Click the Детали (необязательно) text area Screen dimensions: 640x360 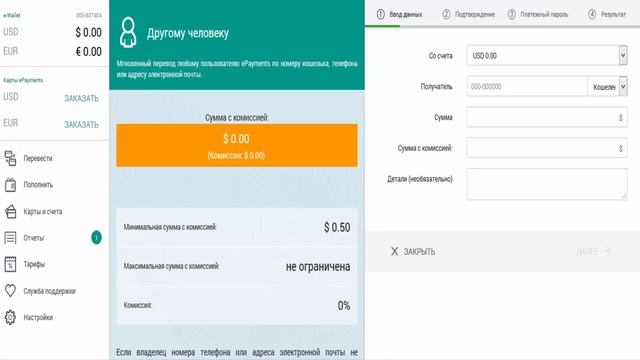click(x=547, y=184)
